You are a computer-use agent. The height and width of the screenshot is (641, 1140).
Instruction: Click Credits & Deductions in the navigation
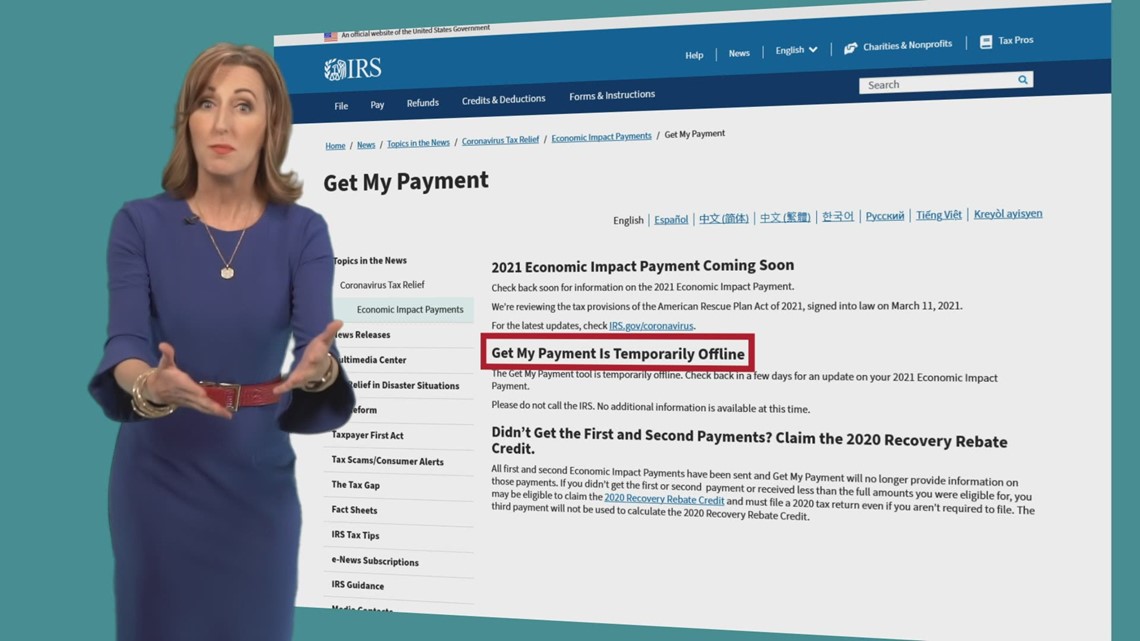(x=503, y=99)
